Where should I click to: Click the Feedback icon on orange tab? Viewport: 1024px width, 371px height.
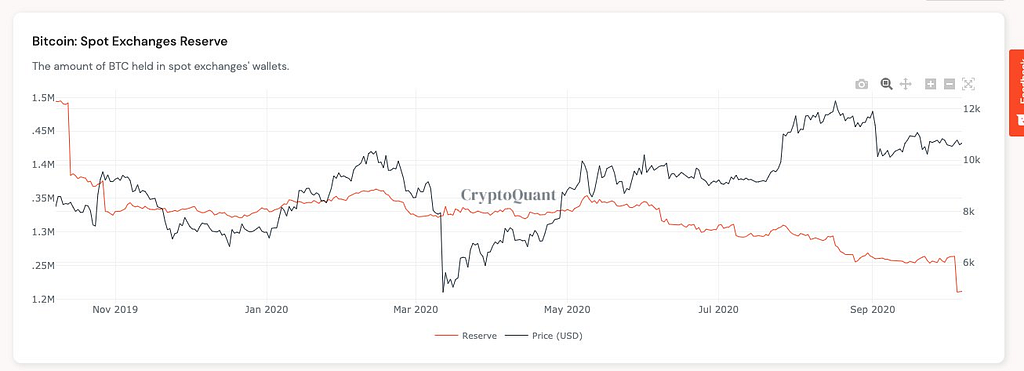[1020, 120]
